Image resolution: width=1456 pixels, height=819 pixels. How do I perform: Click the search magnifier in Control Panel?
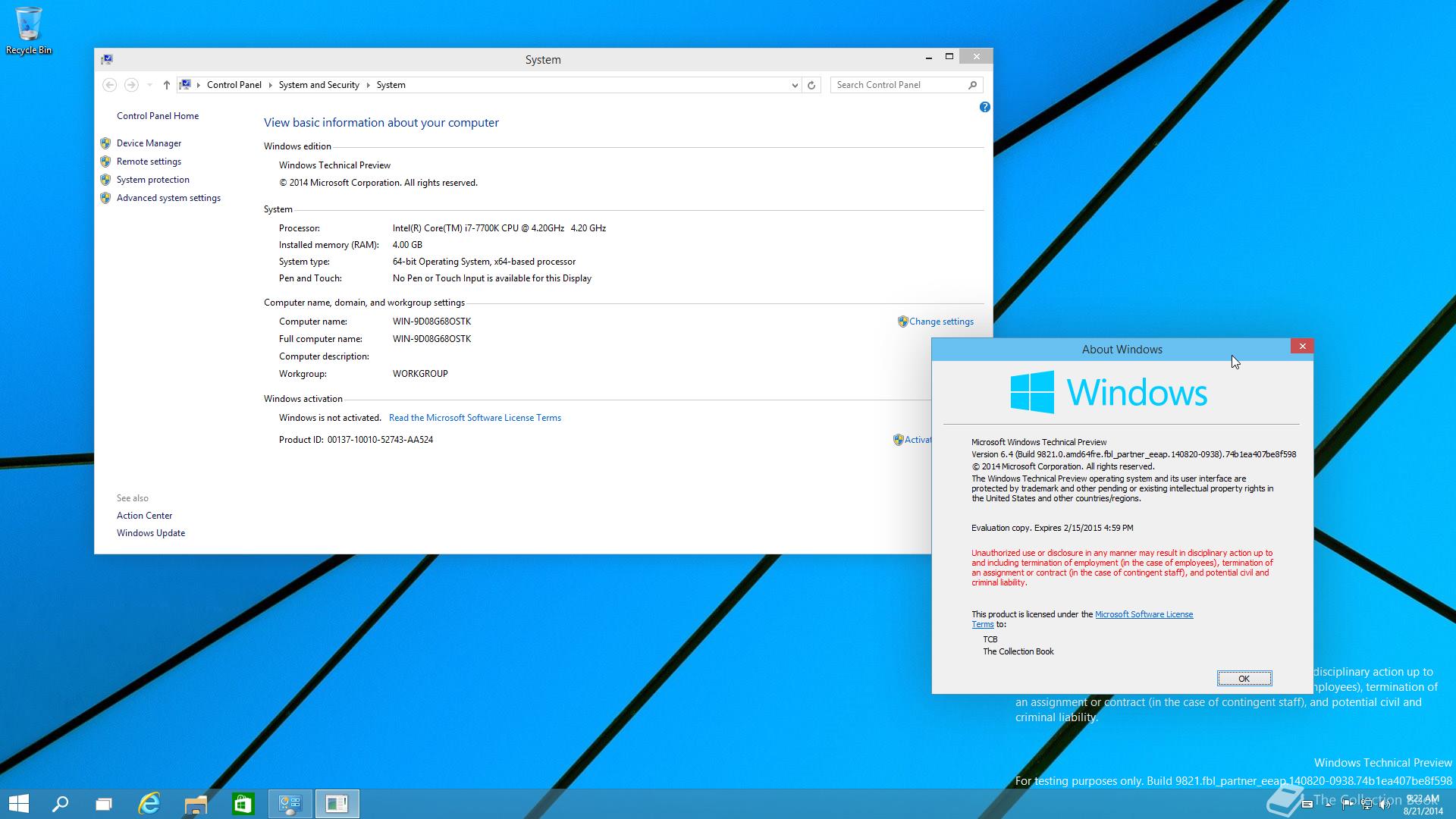tap(973, 85)
